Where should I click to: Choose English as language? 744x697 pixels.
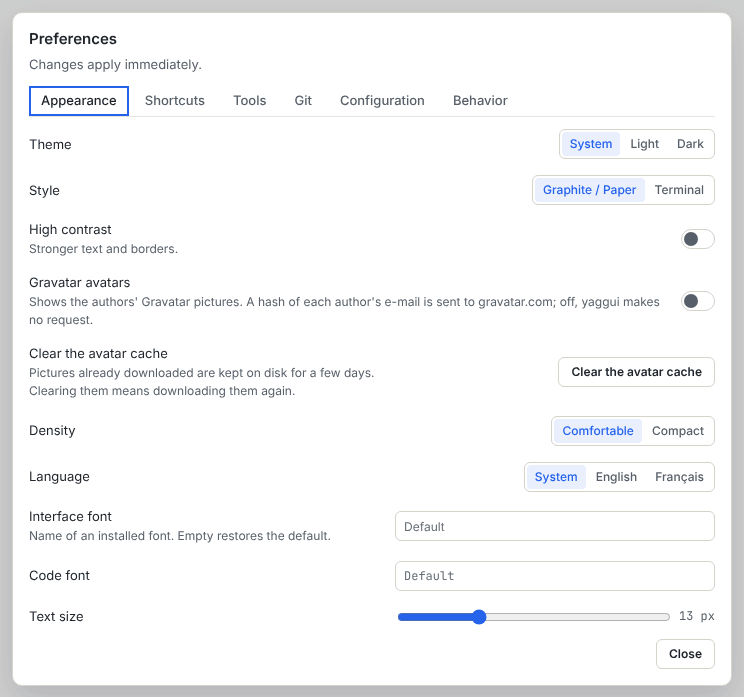tap(616, 477)
